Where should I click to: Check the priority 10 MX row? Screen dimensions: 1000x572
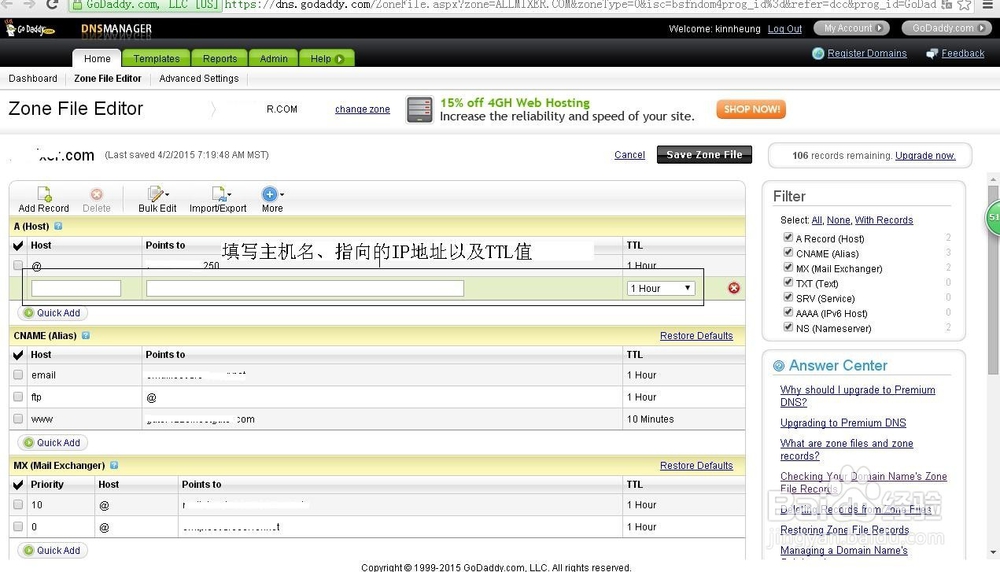pos(18,504)
